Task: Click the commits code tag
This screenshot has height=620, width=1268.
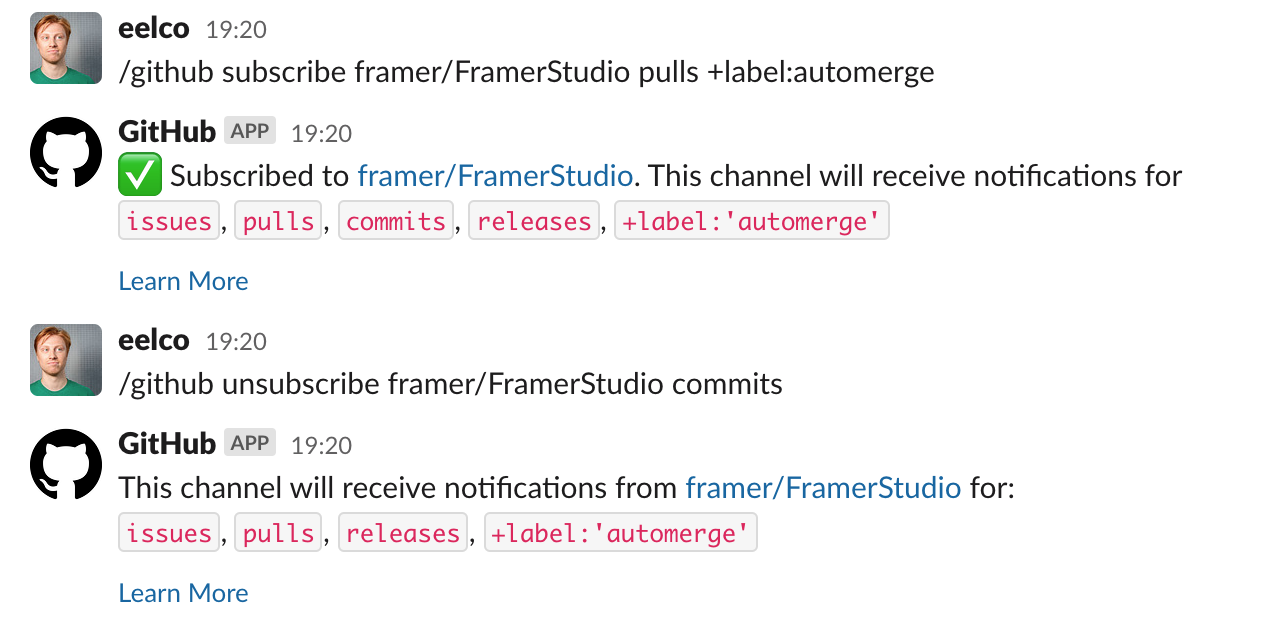Action: 396,221
